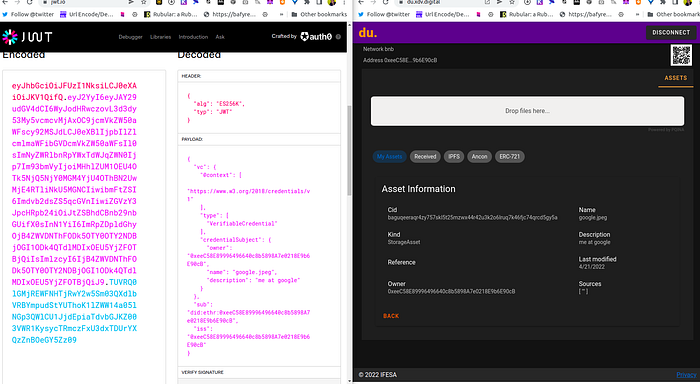
Task: Select the ERC-721 filter chip
Action: [x=509, y=157]
